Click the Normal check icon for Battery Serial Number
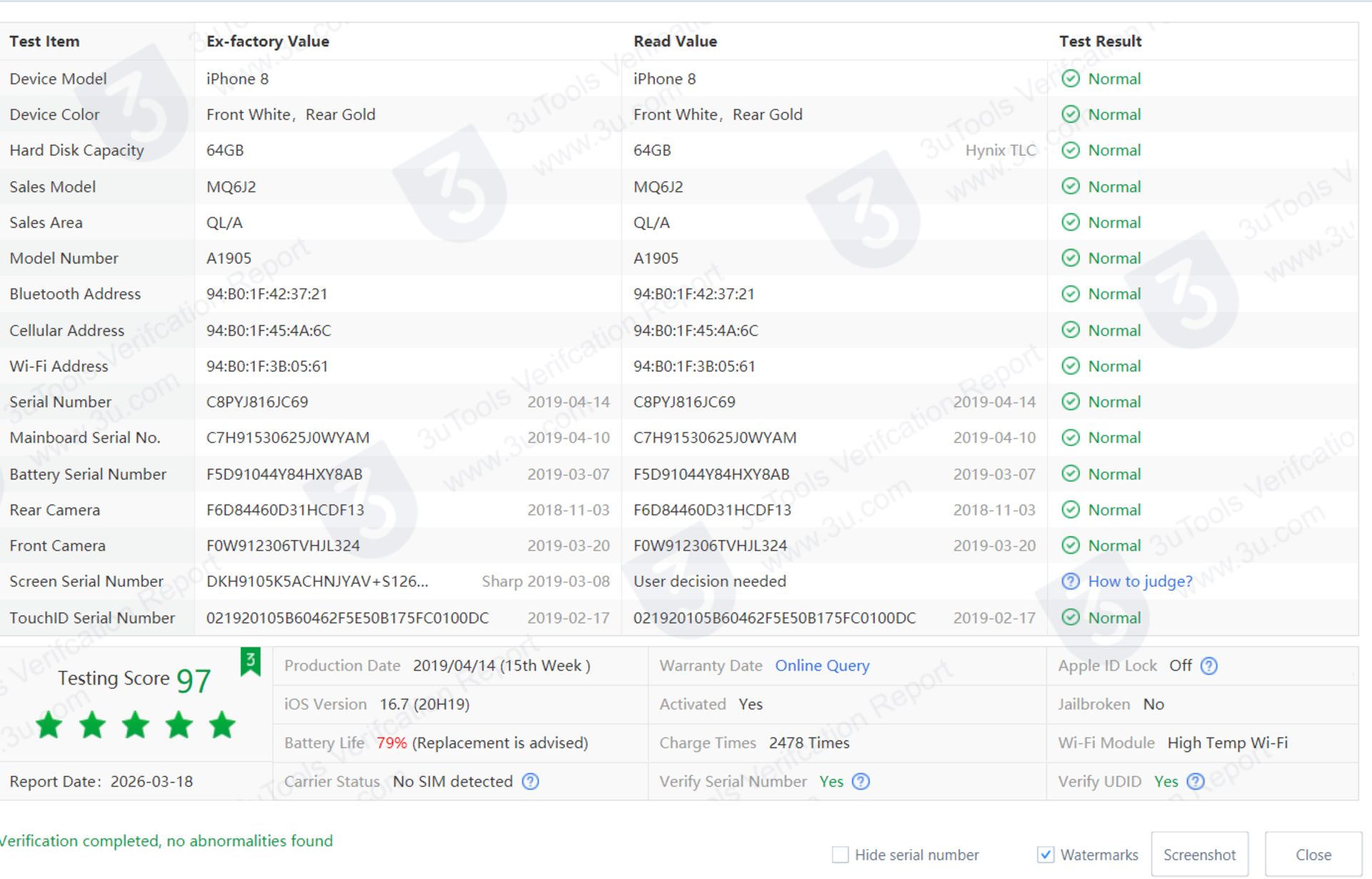The width and height of the screenshot is (1372, 879). tap(1070, 474)
